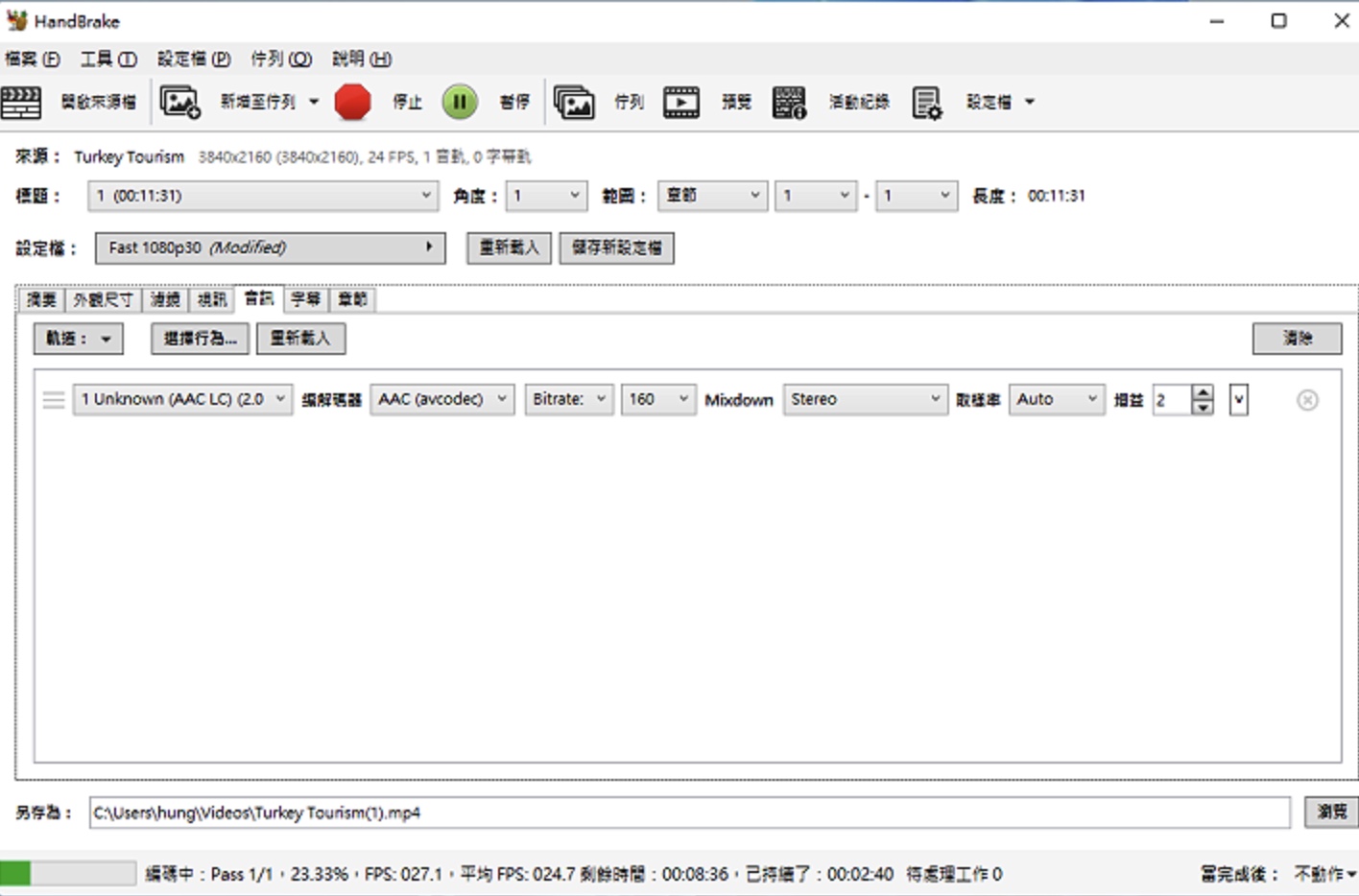Open the AAC (avcodec) encoder dropdown
The height and width of the screenshot is (896, 1359).
click(442, 399)
